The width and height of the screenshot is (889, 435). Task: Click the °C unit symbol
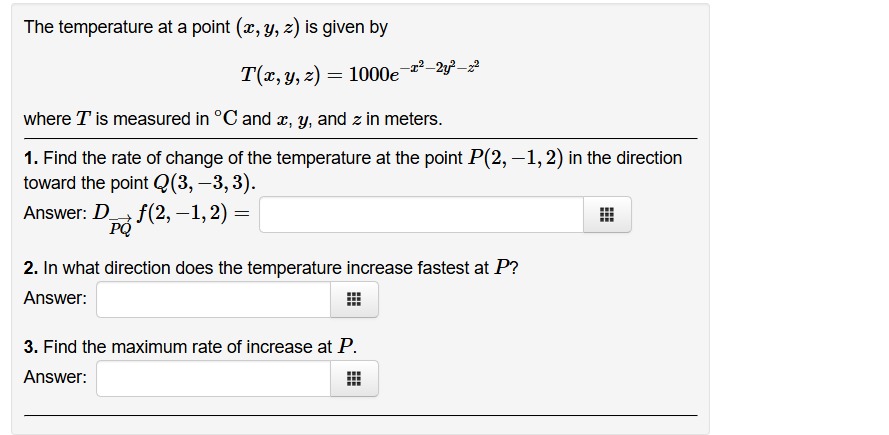(x=226, y=119)
